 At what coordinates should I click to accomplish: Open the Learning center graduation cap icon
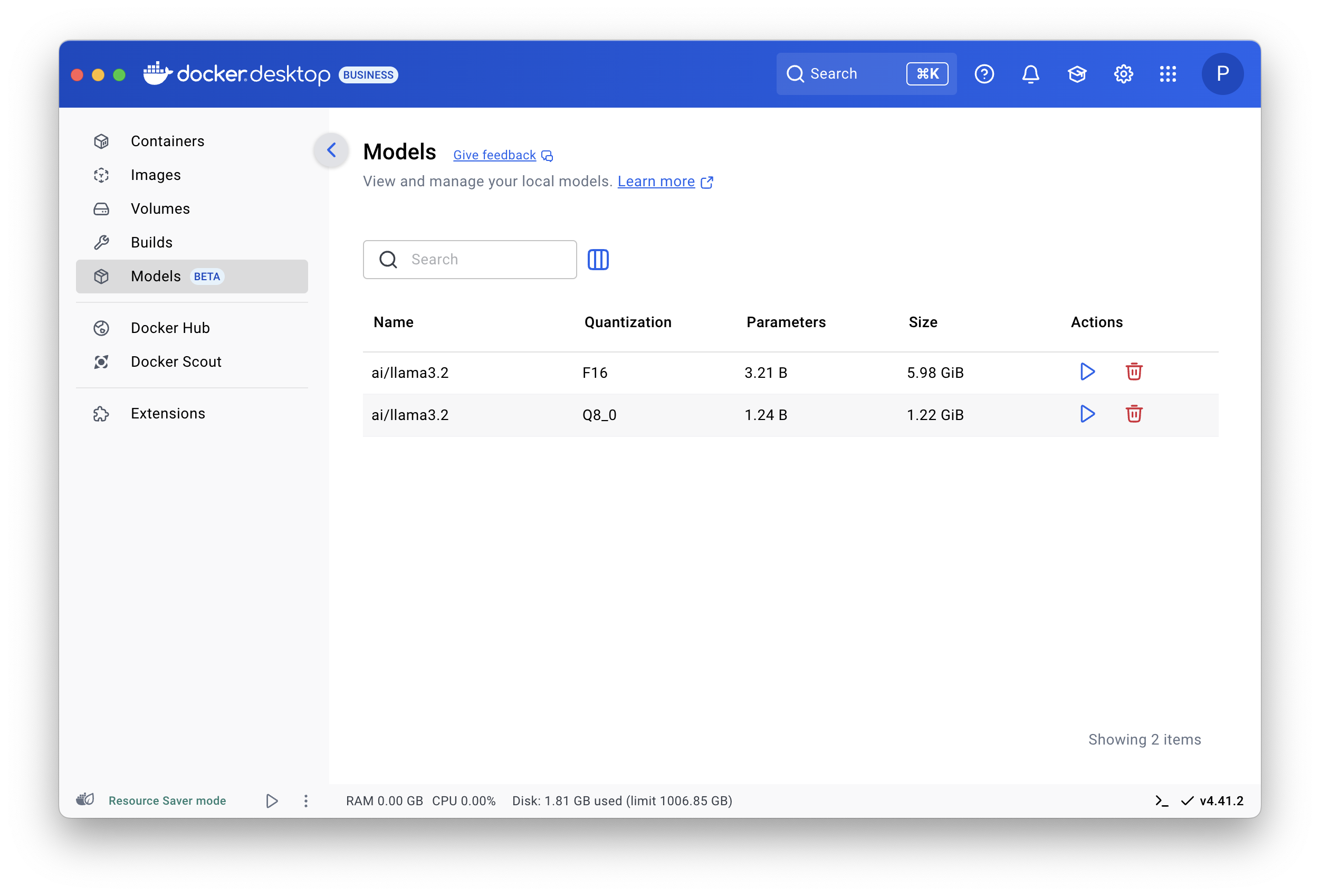coord(1077,74)
